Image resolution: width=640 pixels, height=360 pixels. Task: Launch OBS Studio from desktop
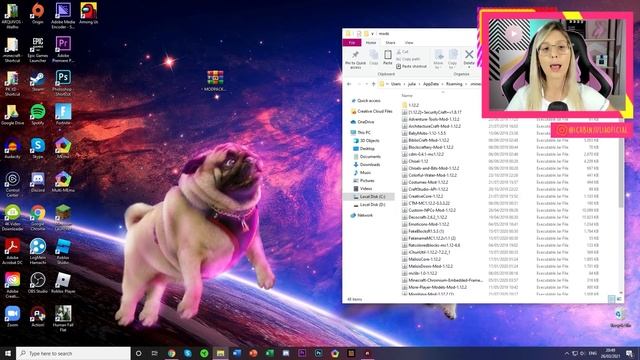[38, 283]
